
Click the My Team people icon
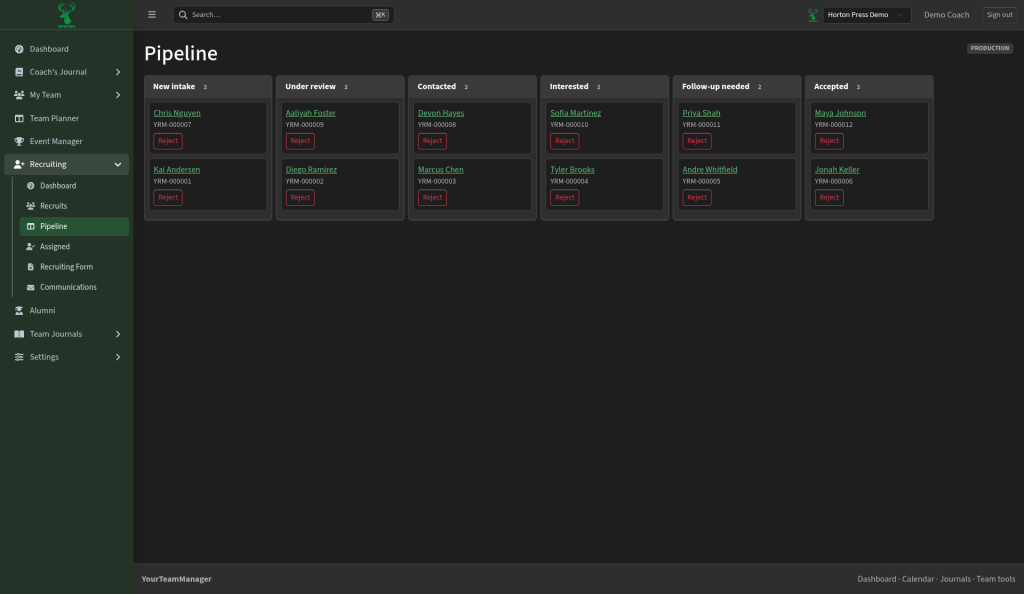19,95
